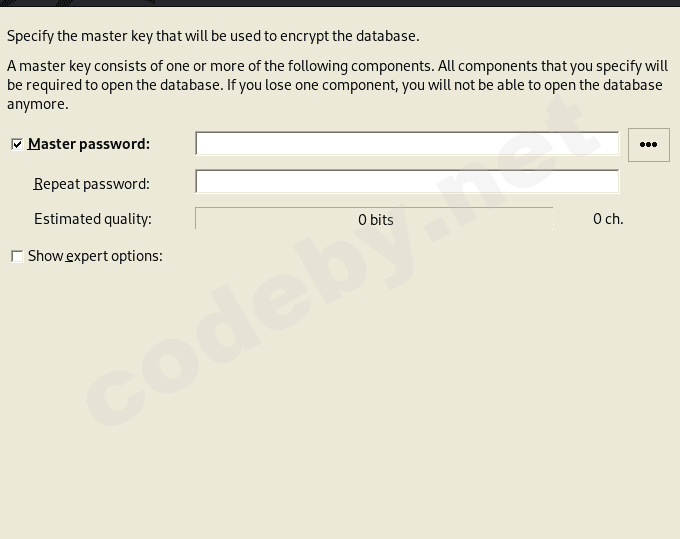Image resolution: width=680 pixels, height=539 pixels.
Task: Click the "Estimated quality:" label
Action: pyautogui.click(x=93, y=219)
